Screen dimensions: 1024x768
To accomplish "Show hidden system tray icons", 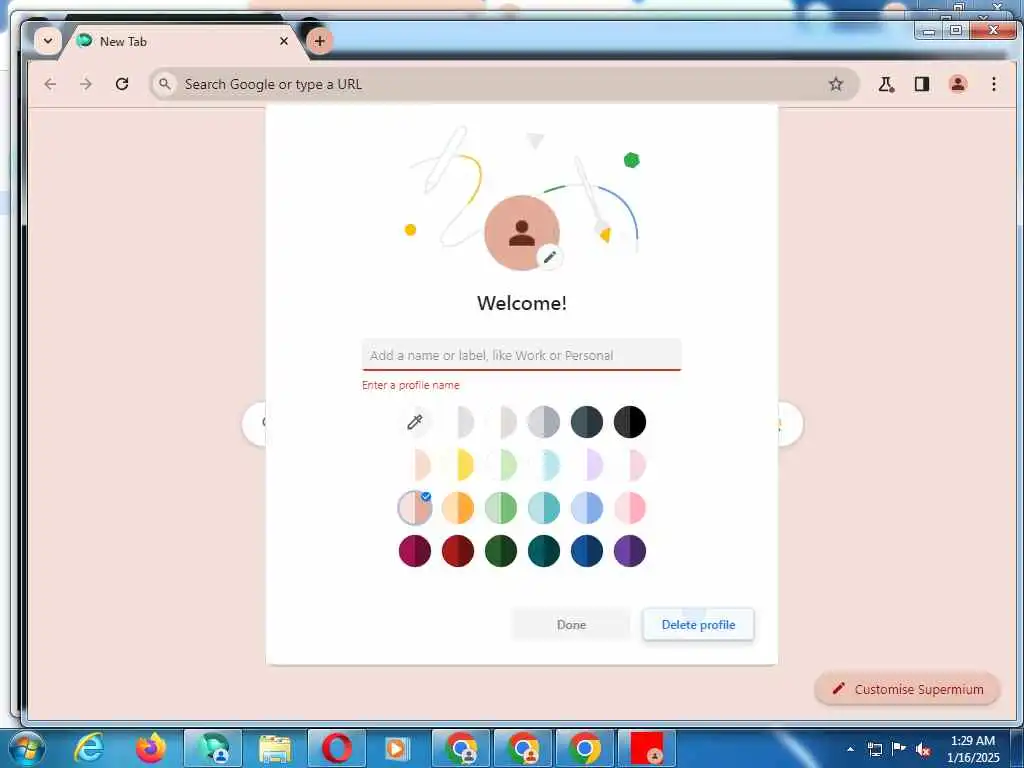I will (850, 748).
